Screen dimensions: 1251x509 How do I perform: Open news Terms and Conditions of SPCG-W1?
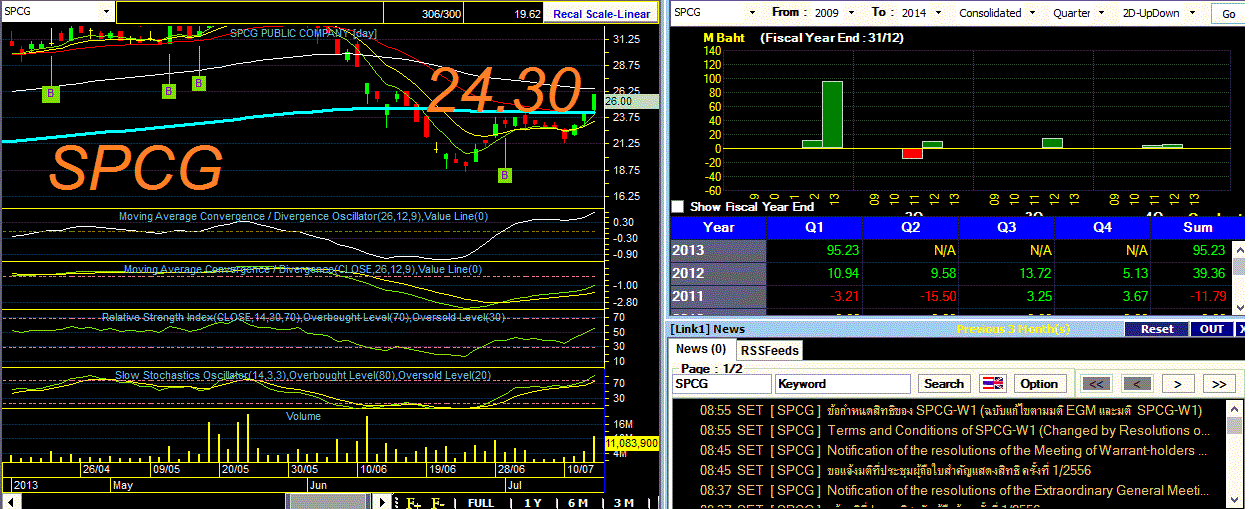tap(1018, 430)
